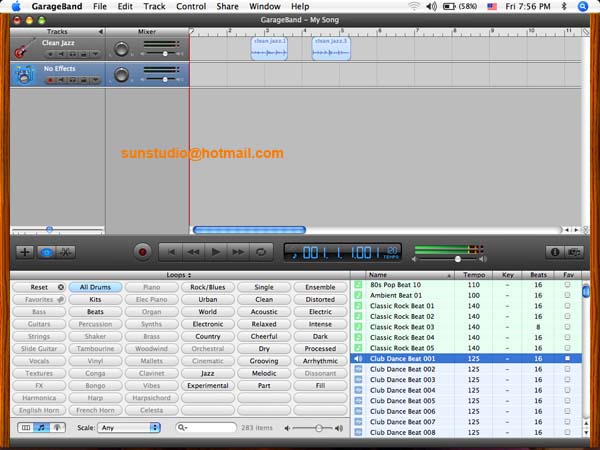Filter loops by Electronic genre
This screenshot has height=450, width=600.
(x=208, y=324)
